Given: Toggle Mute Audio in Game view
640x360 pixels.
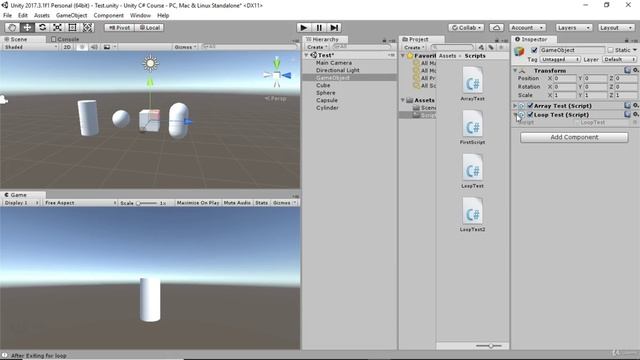Looking at the screenshot, I should [237, 202].
